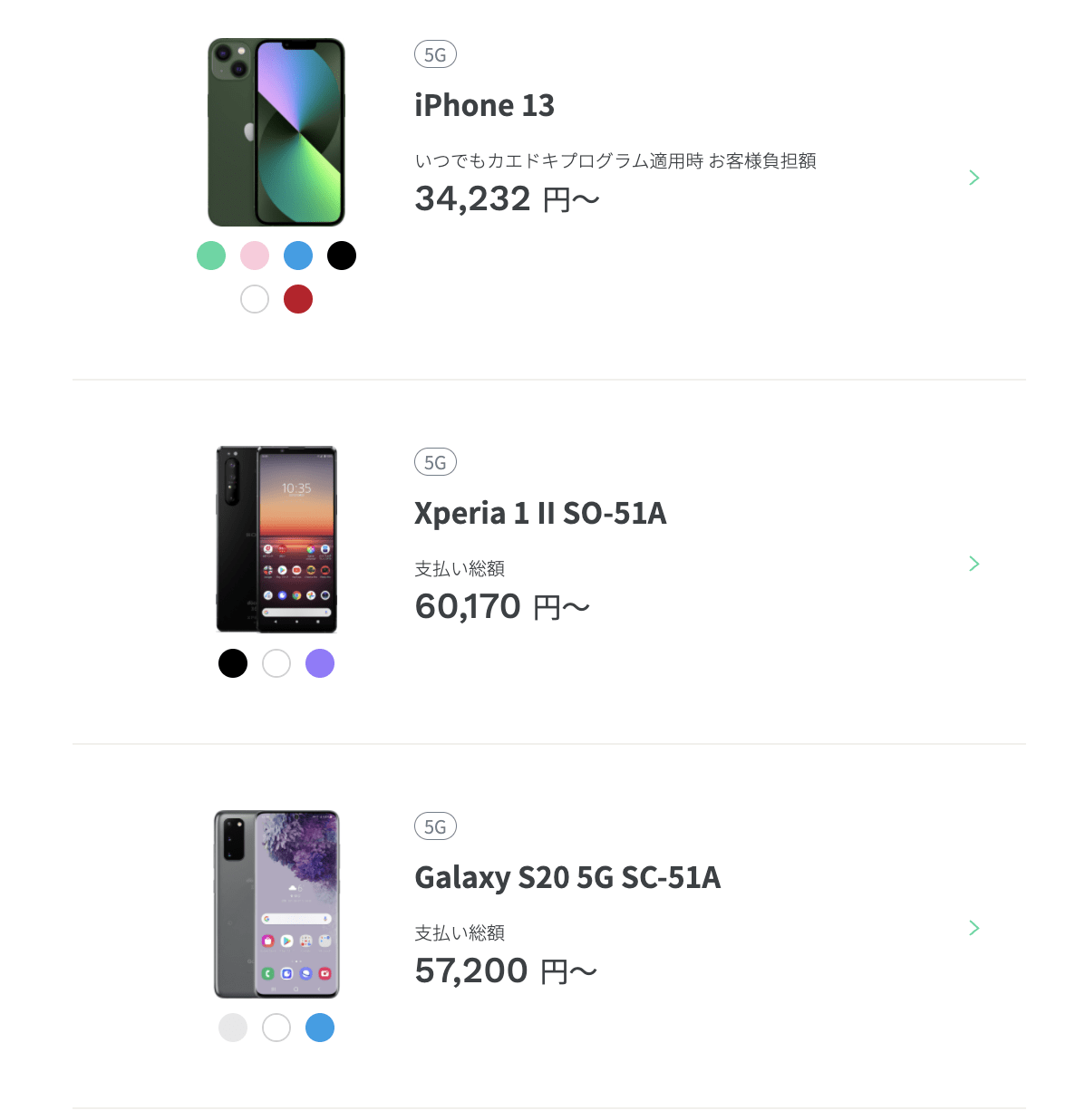Viewport: 1085px width, 1120px height.
Task: Choose the white iPhone 13 color swatch
Action: 255,299
